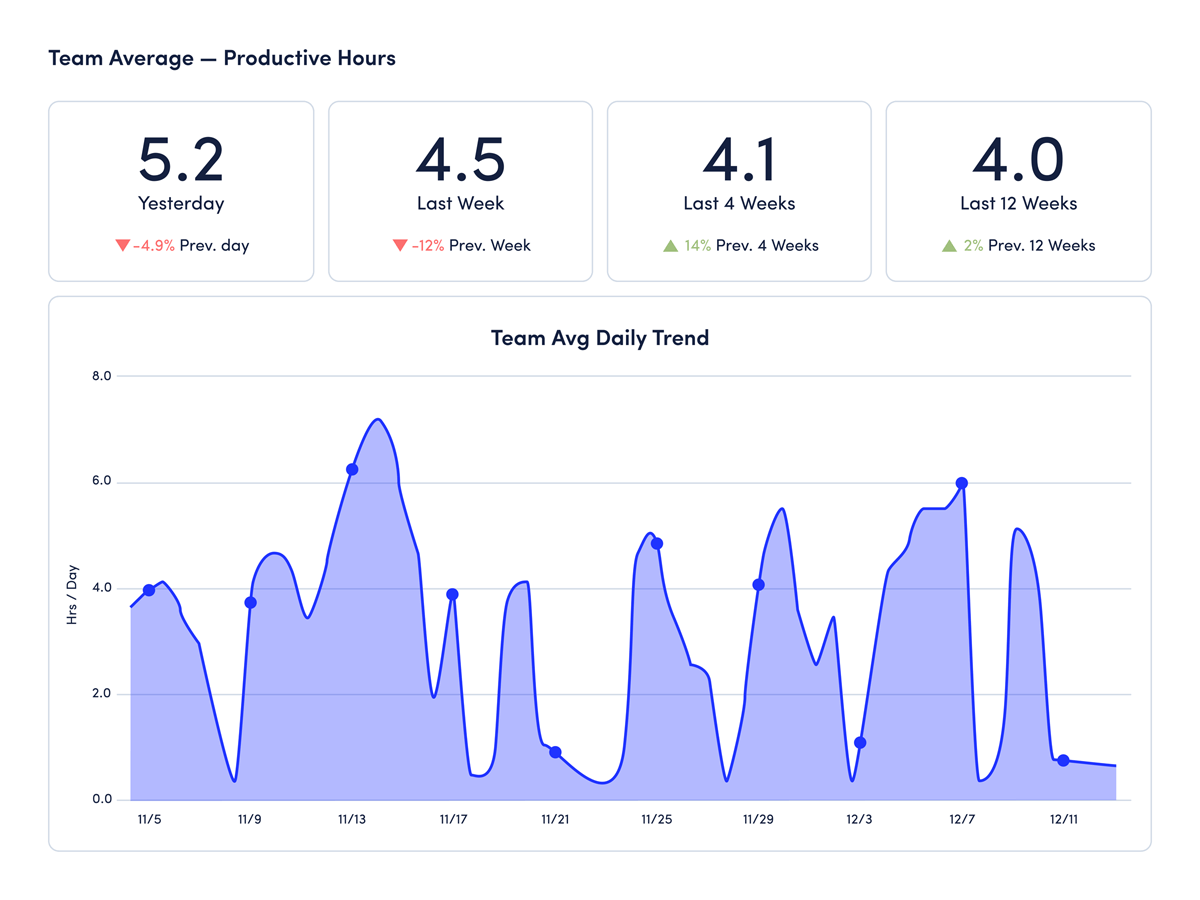Select the Last 12 Weeks 4.0 card
Viewport: 1200px width, 900px height.
coord(1018,190)
